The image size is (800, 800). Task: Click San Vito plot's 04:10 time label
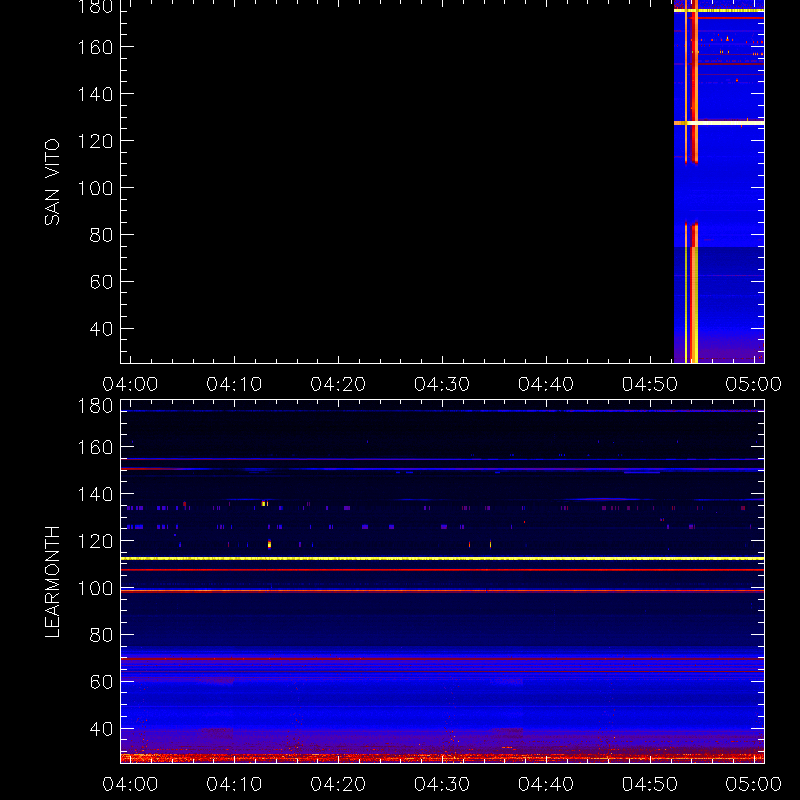(x=234, y=384)
